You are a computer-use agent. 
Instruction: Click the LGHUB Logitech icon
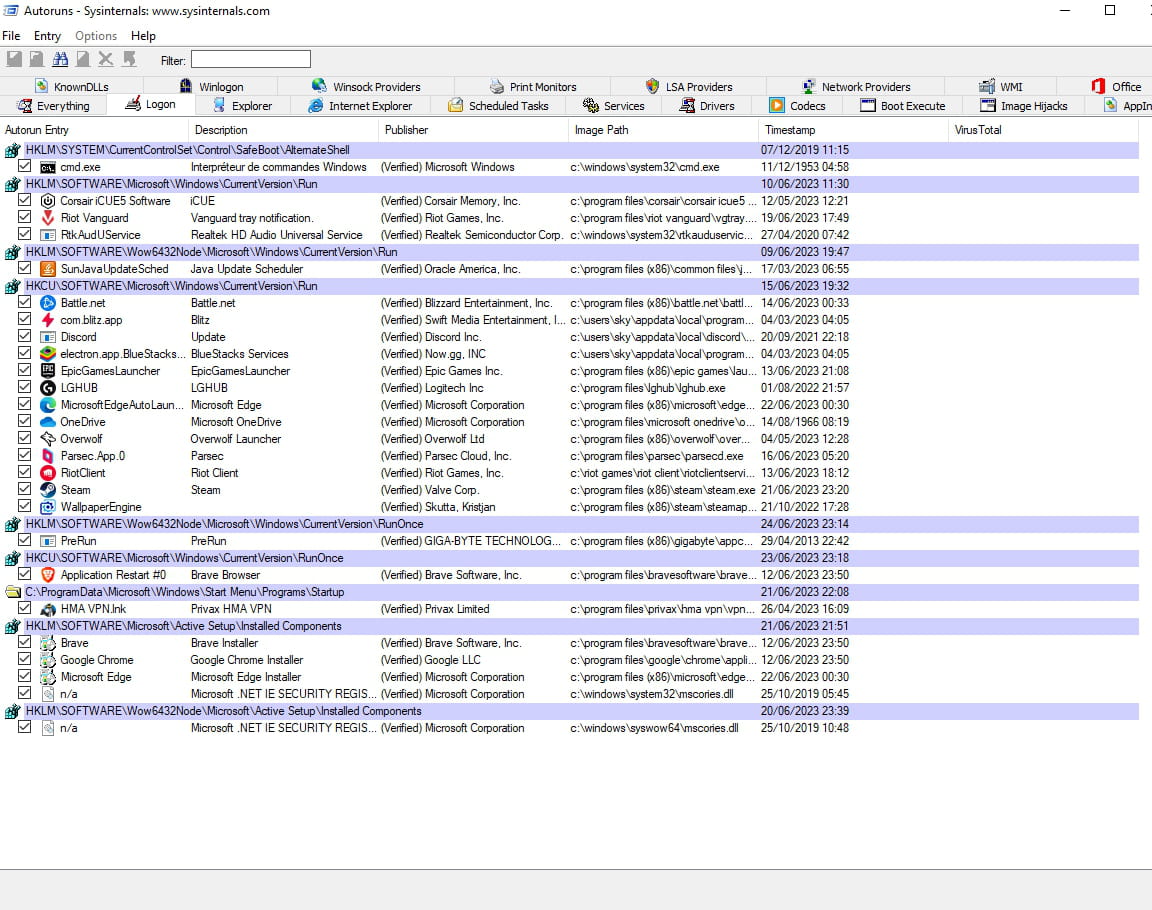[48, 388]
